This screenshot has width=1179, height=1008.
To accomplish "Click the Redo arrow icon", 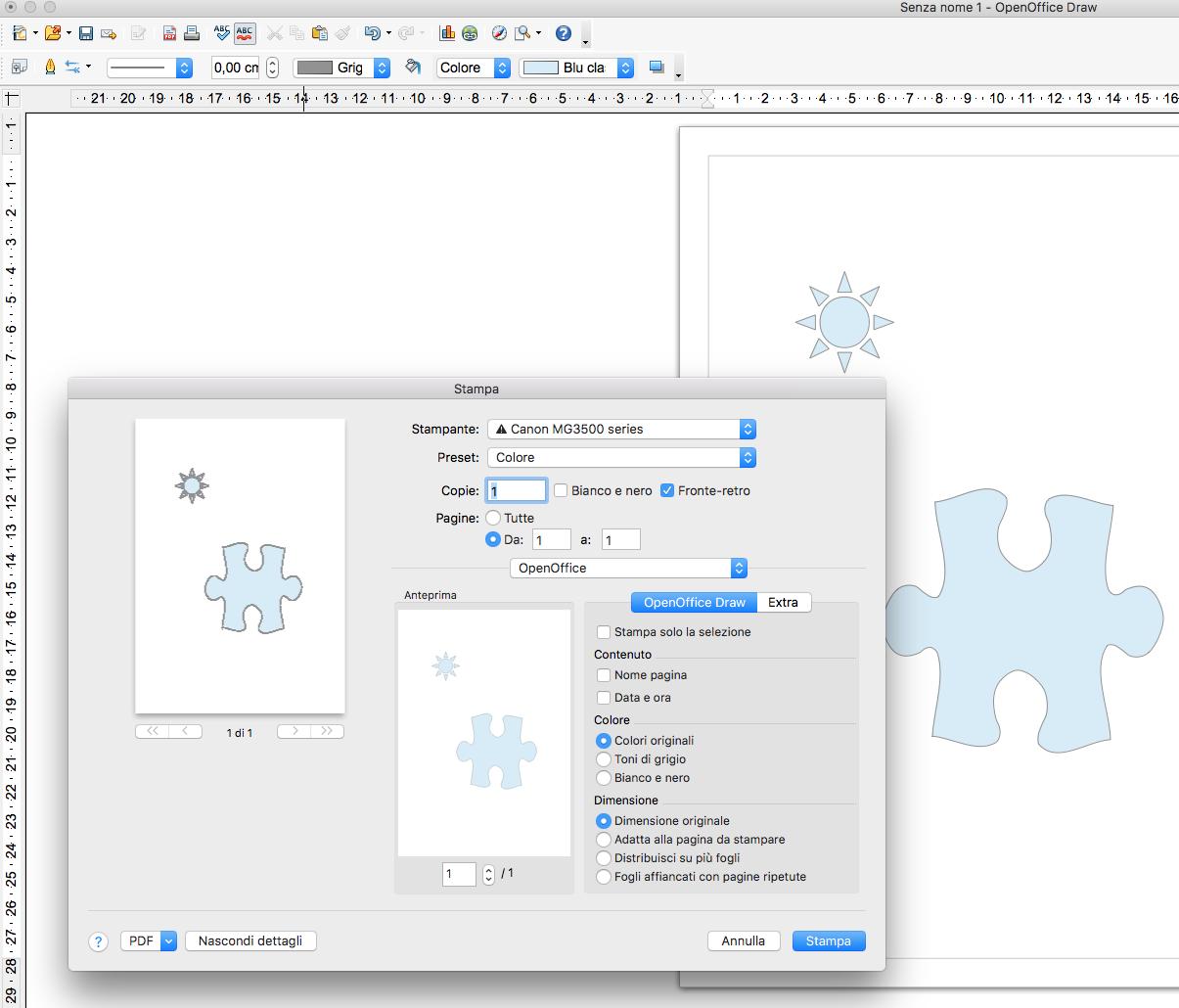I will coord(405,33).
